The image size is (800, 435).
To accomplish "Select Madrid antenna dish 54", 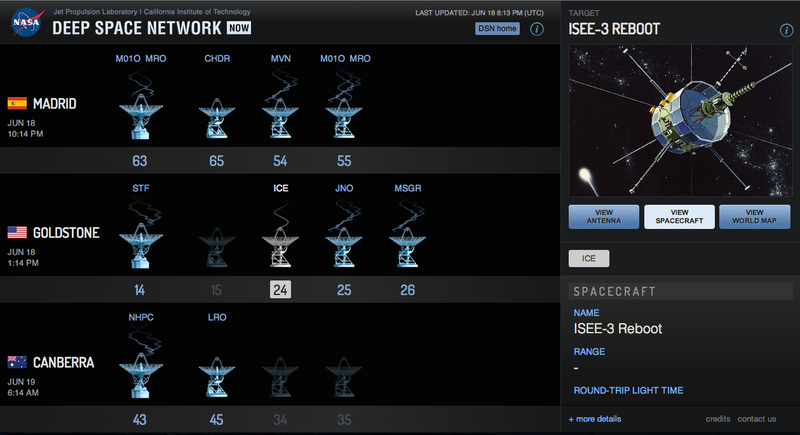I will pyautogui.click(x=280, y=118).
